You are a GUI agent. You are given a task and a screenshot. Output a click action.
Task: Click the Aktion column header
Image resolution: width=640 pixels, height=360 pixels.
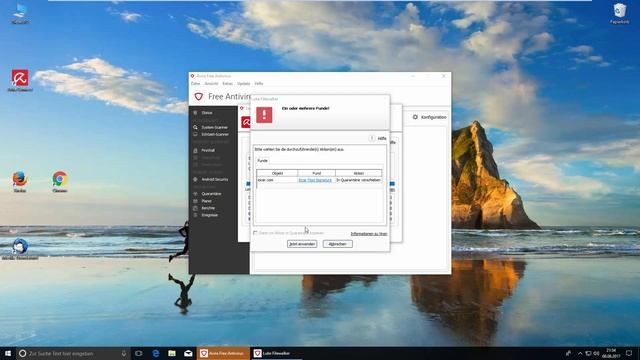click(358, 173)
